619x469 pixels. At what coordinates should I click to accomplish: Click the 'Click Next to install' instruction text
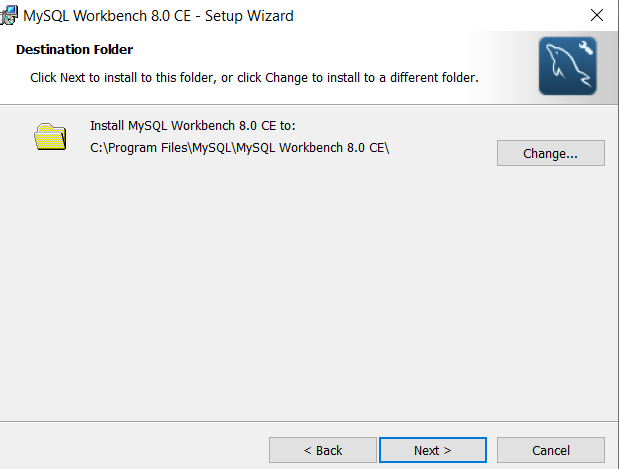coord(254,78)
